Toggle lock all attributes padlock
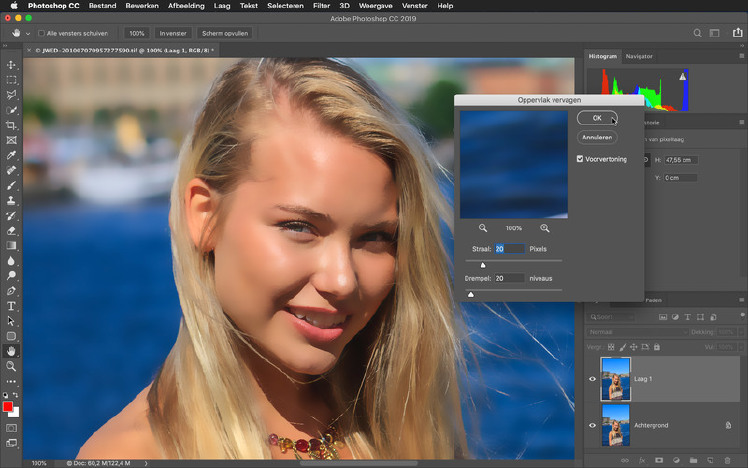The width and height of the screenshot is (748, 468). click(657, 347)
